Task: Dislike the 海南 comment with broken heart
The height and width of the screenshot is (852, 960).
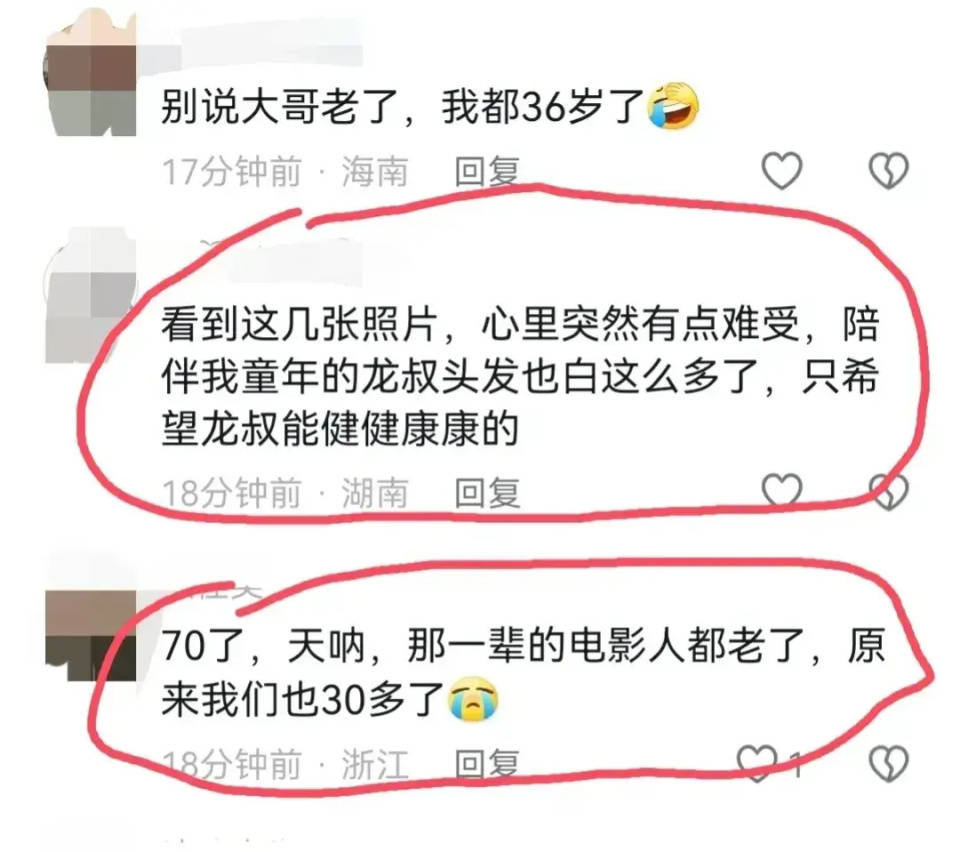Action: tap(889, 170)
